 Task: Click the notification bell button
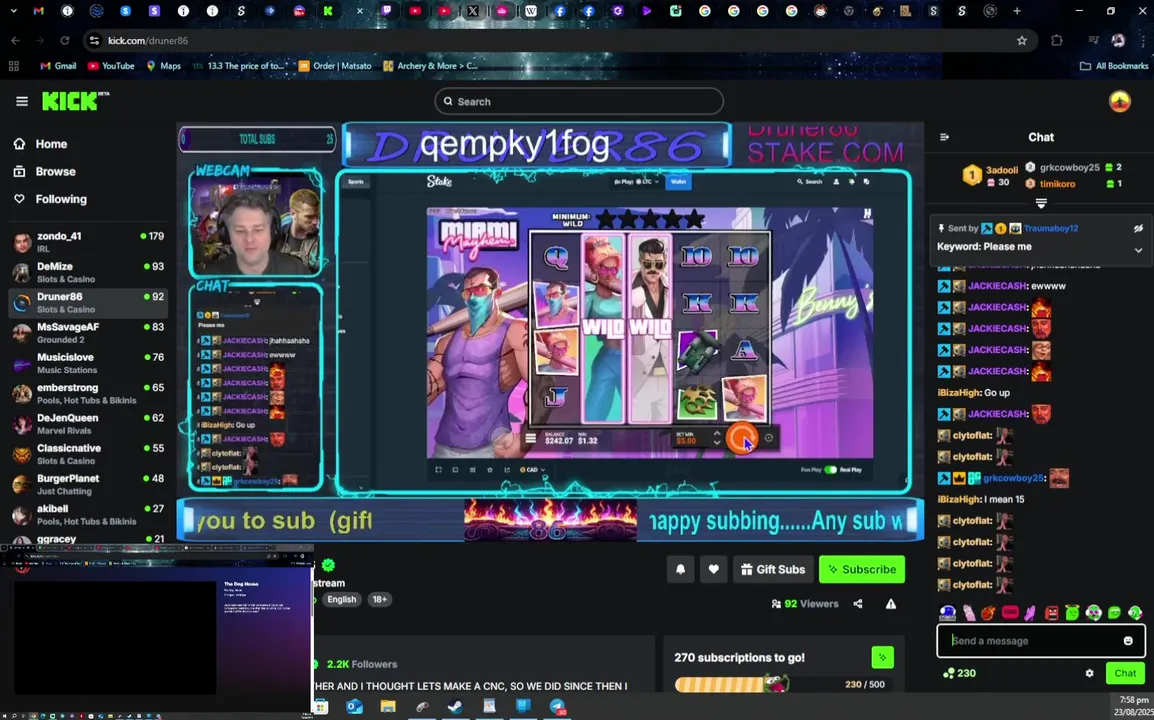coord(680,569)
